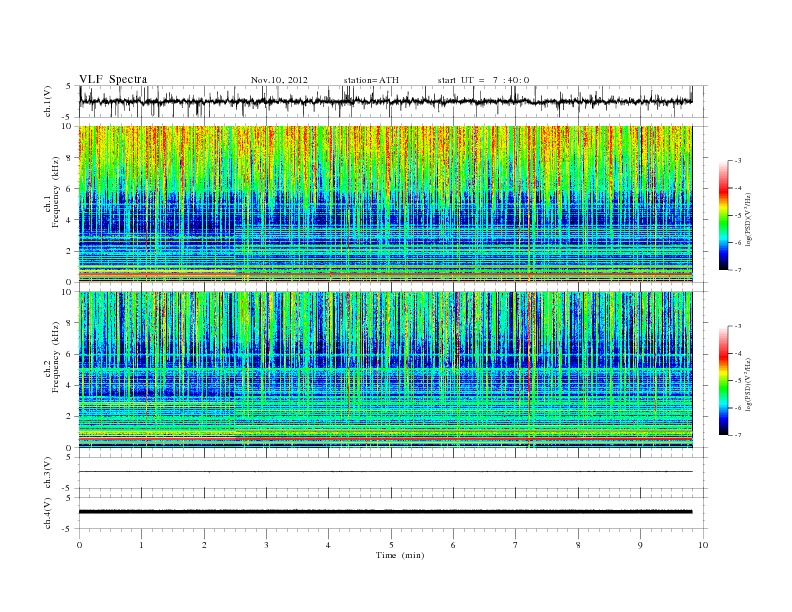
Task: Click the "-7" label on ch.2 colorbar
Action: coord(738,435)
